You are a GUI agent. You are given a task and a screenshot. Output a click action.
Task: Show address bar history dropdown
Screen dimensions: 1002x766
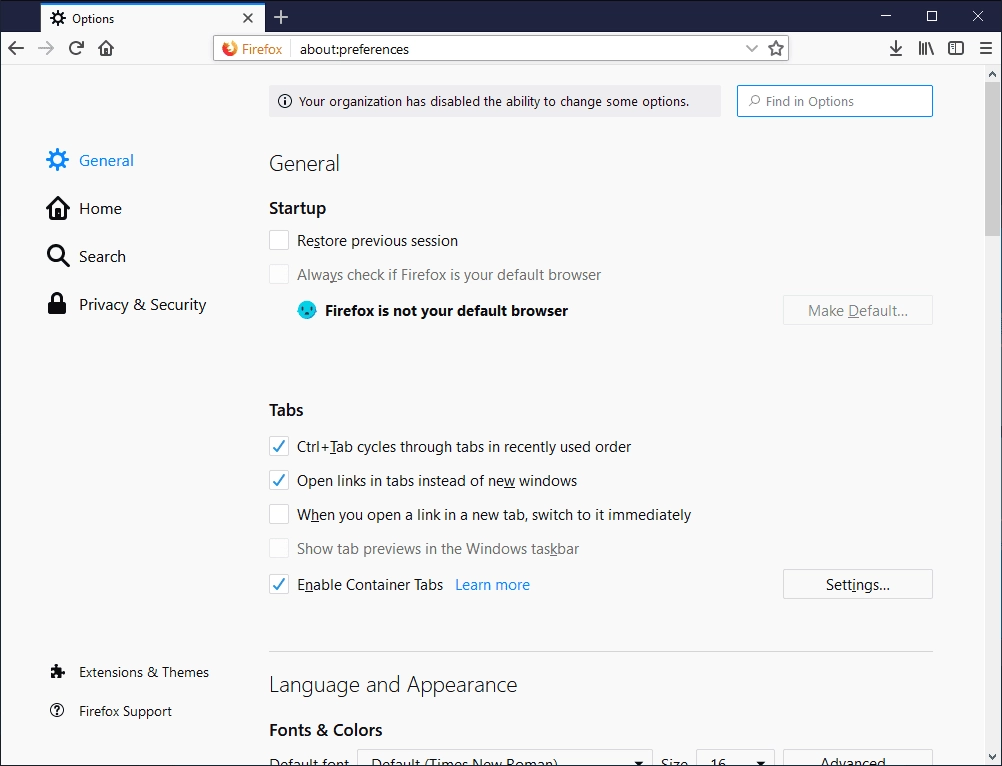(752, 49)
